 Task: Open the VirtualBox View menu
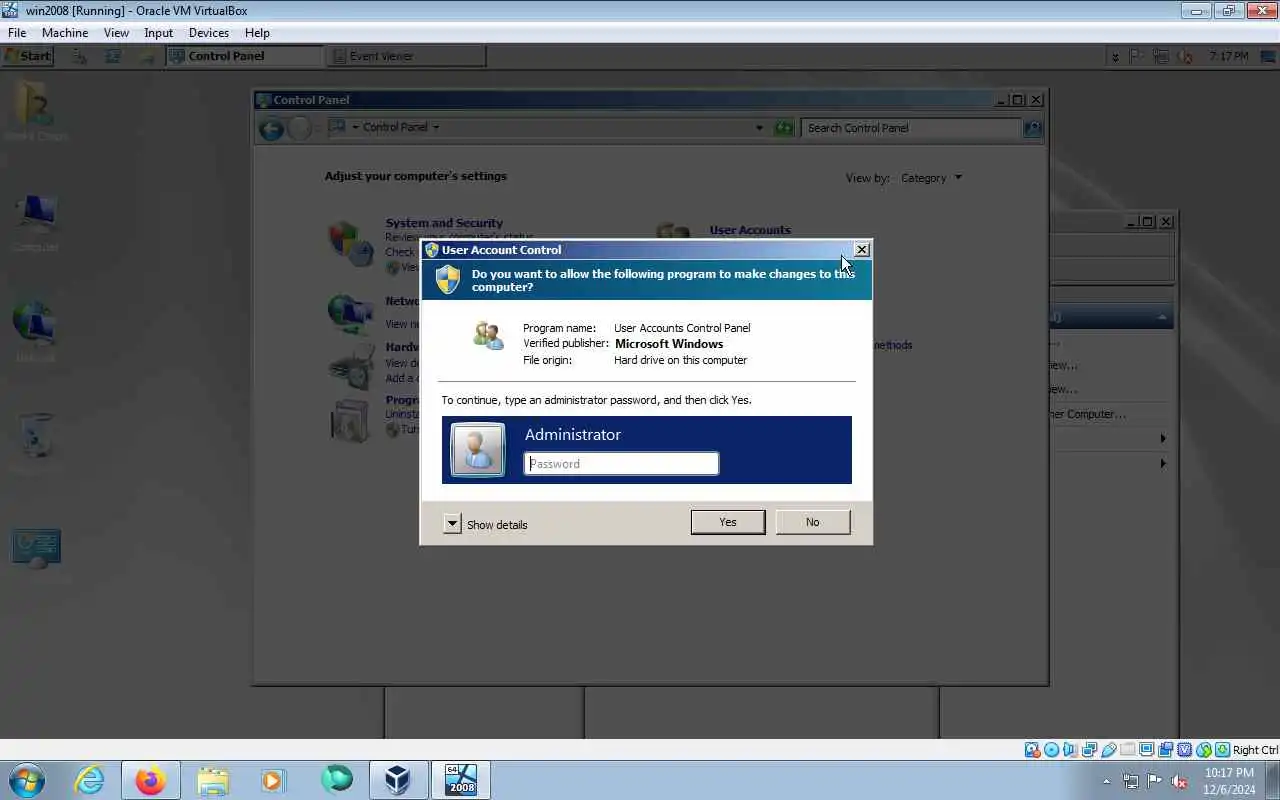(116, 33)
